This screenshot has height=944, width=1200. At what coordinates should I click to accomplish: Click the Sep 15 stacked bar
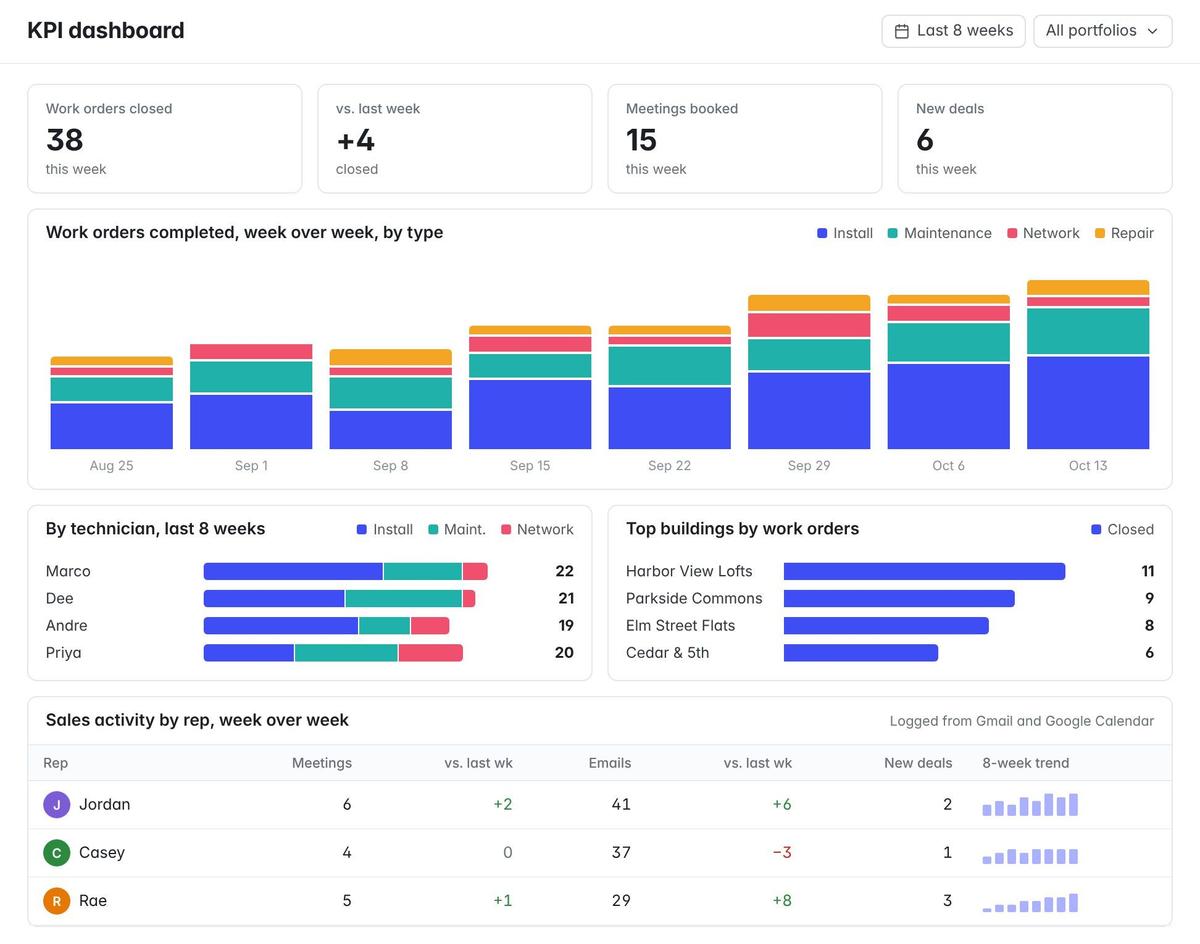(x=530, y=387)
